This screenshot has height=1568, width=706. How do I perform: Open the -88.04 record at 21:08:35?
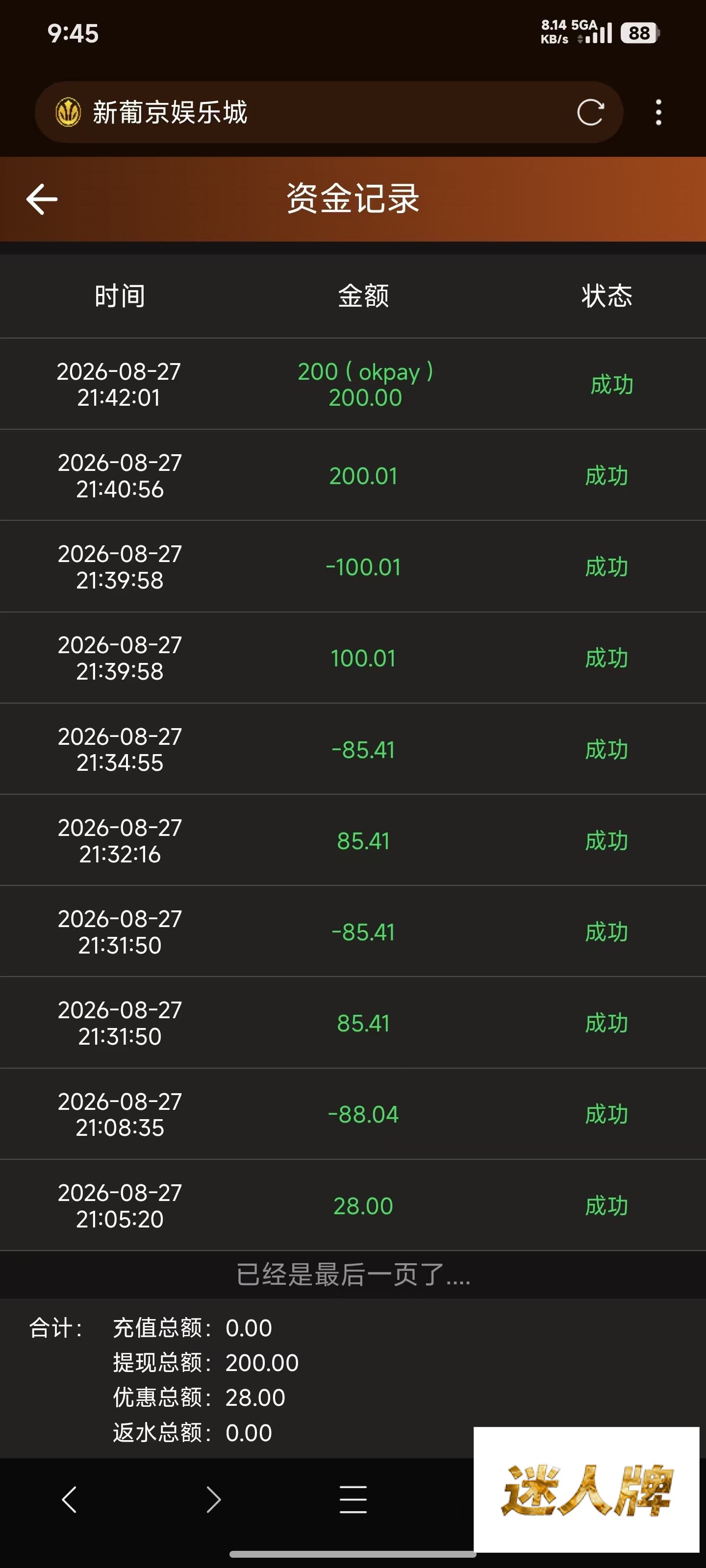coord(353,1115)
